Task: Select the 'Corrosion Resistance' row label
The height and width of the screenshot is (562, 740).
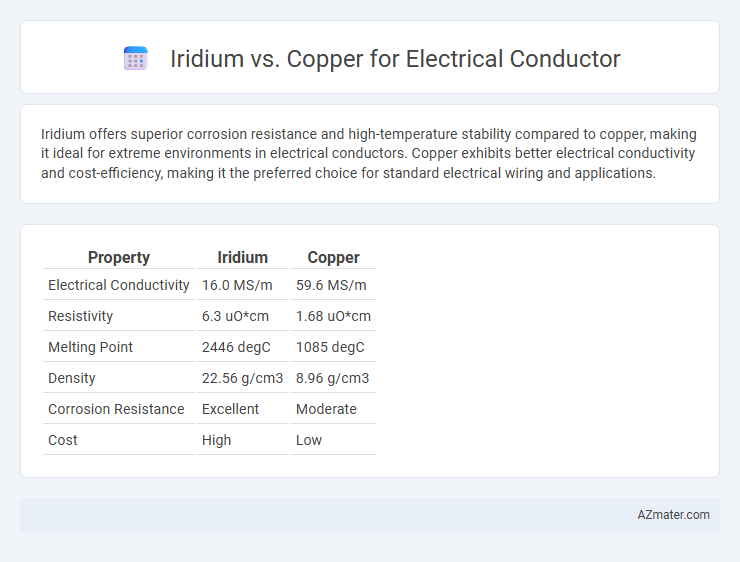Action: coord(116,409)
